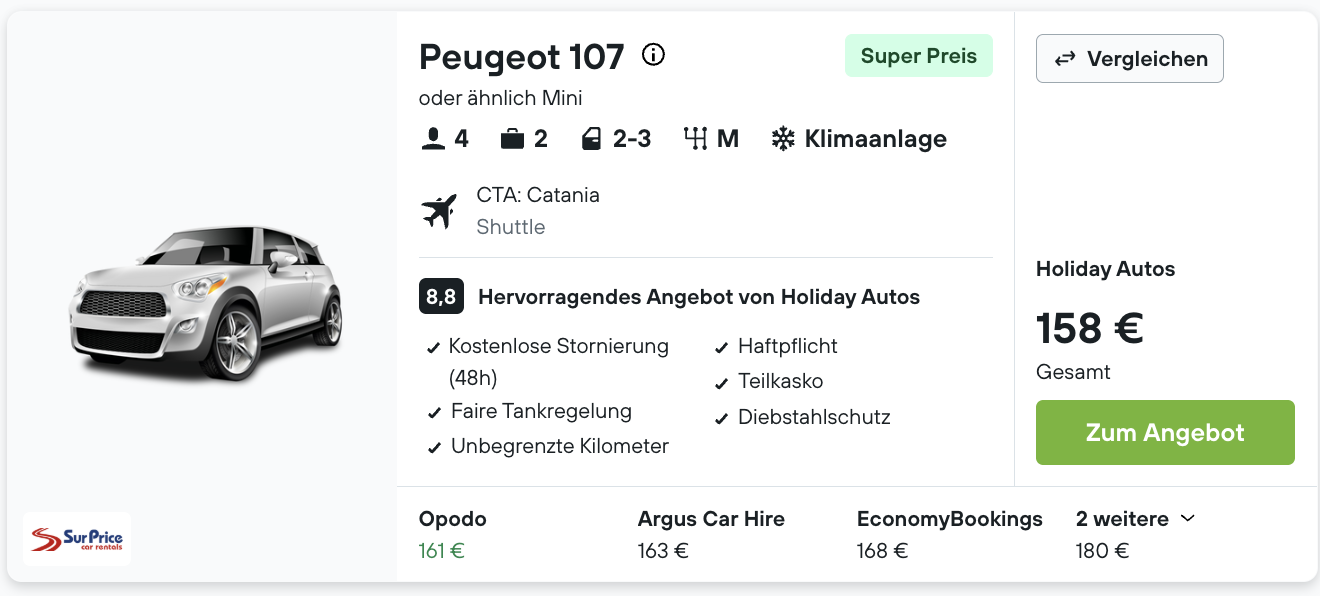The height and width of the screenshot is (596, 1320).
Task: Open the Zum Angebot offer
Action: (1165, 433)
